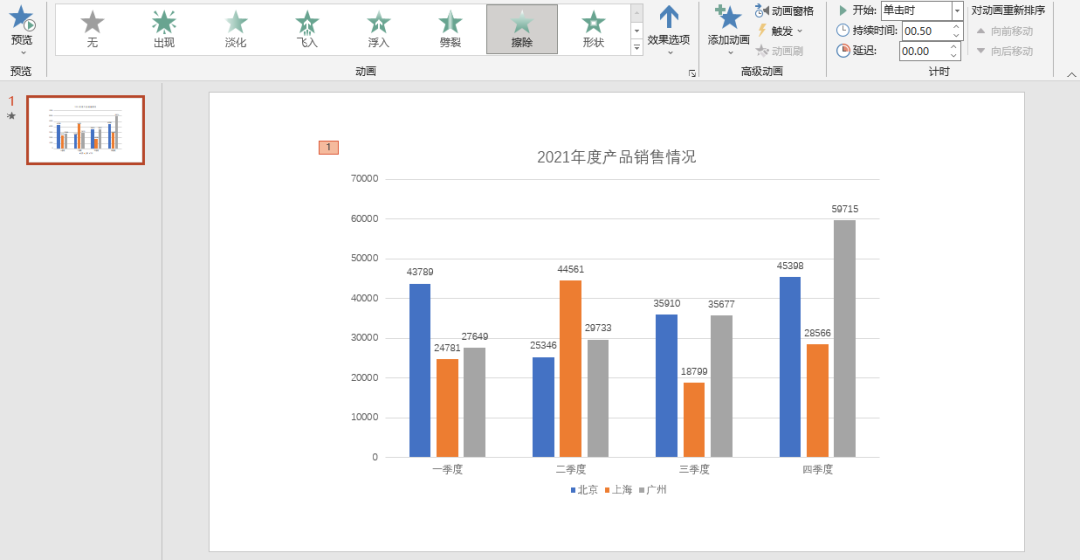Select the 出现 (Appear) animation effect
1080x560 pixels.
pos(164,28)
